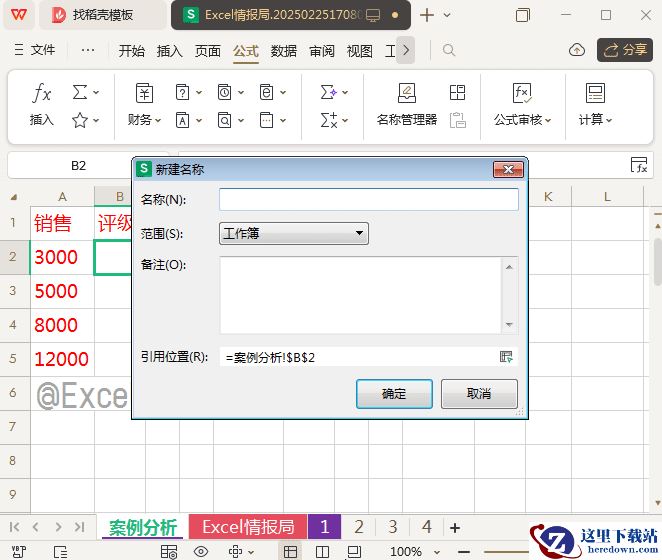Select column A header
The image size is (662, 560).
click(x=62, y=197)
